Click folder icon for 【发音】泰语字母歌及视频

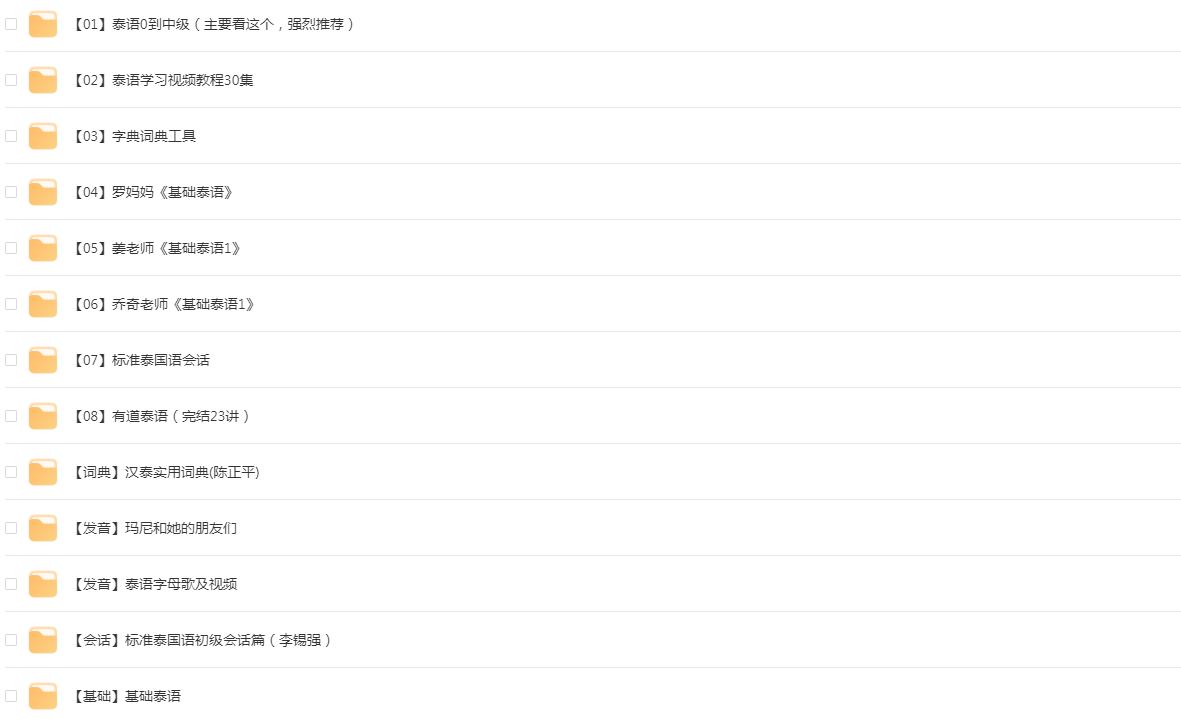(43, 584)
